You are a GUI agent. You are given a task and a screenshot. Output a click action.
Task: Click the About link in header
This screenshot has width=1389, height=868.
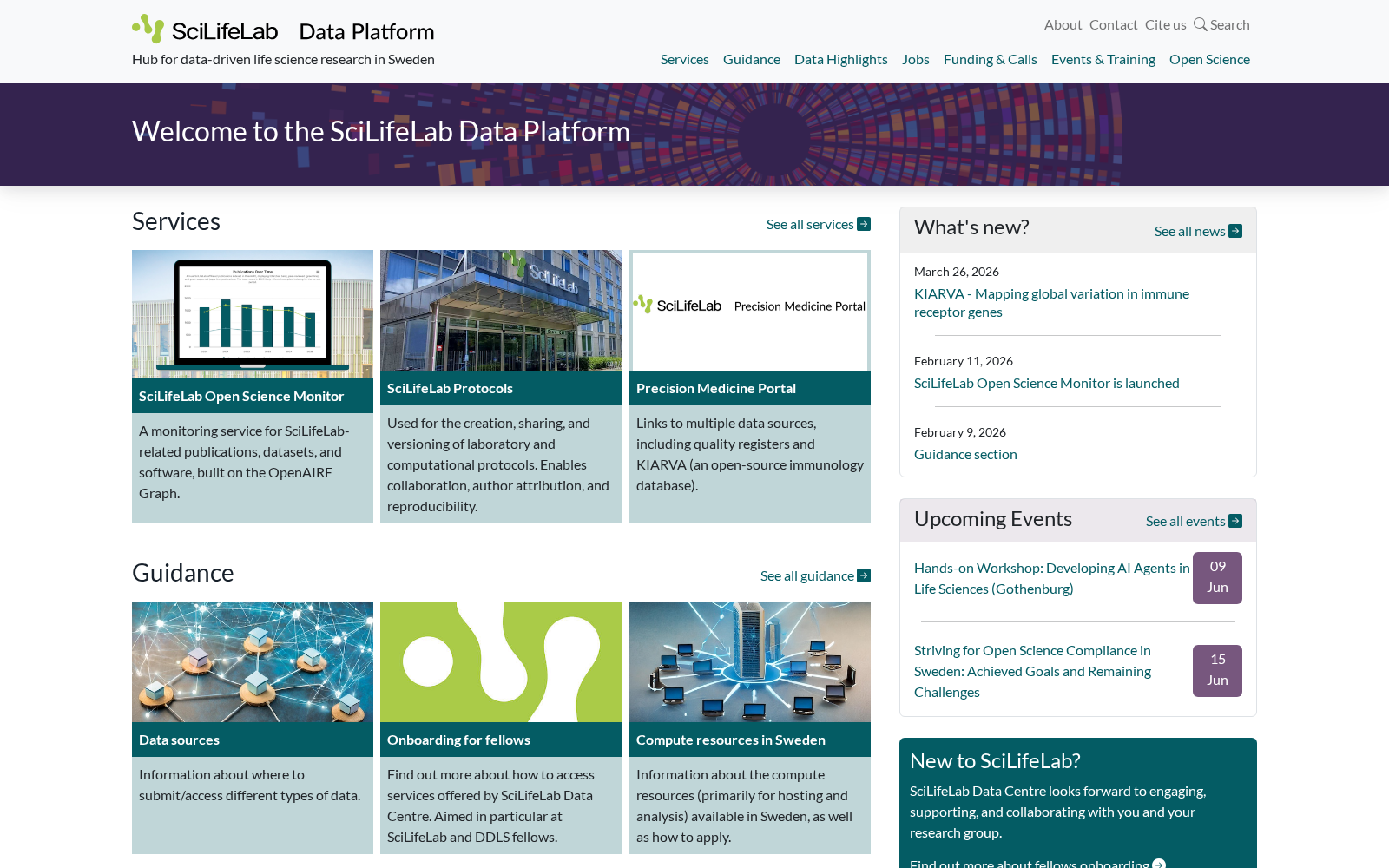coord(1063,24)
